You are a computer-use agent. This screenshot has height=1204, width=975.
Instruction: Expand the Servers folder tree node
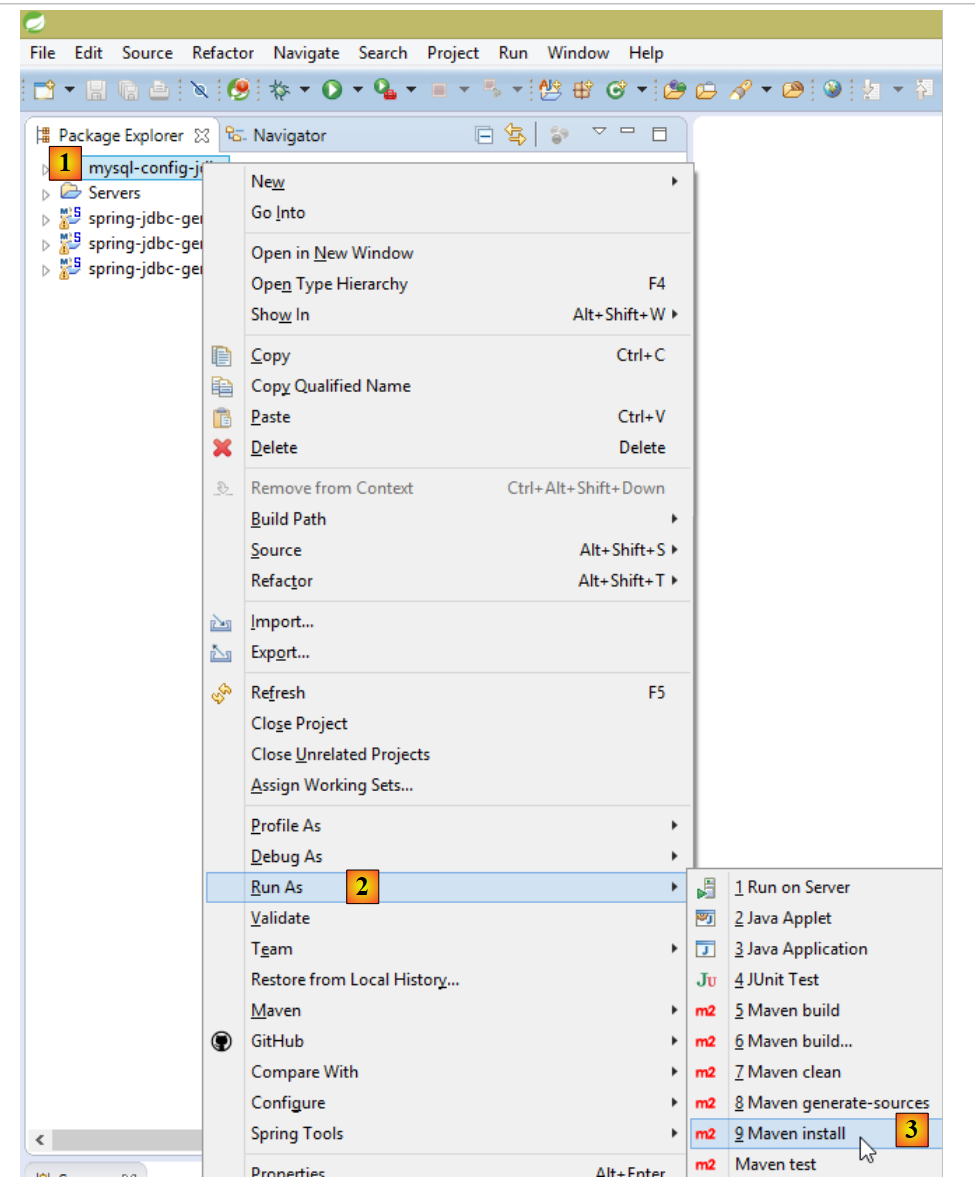click(46, 194)
